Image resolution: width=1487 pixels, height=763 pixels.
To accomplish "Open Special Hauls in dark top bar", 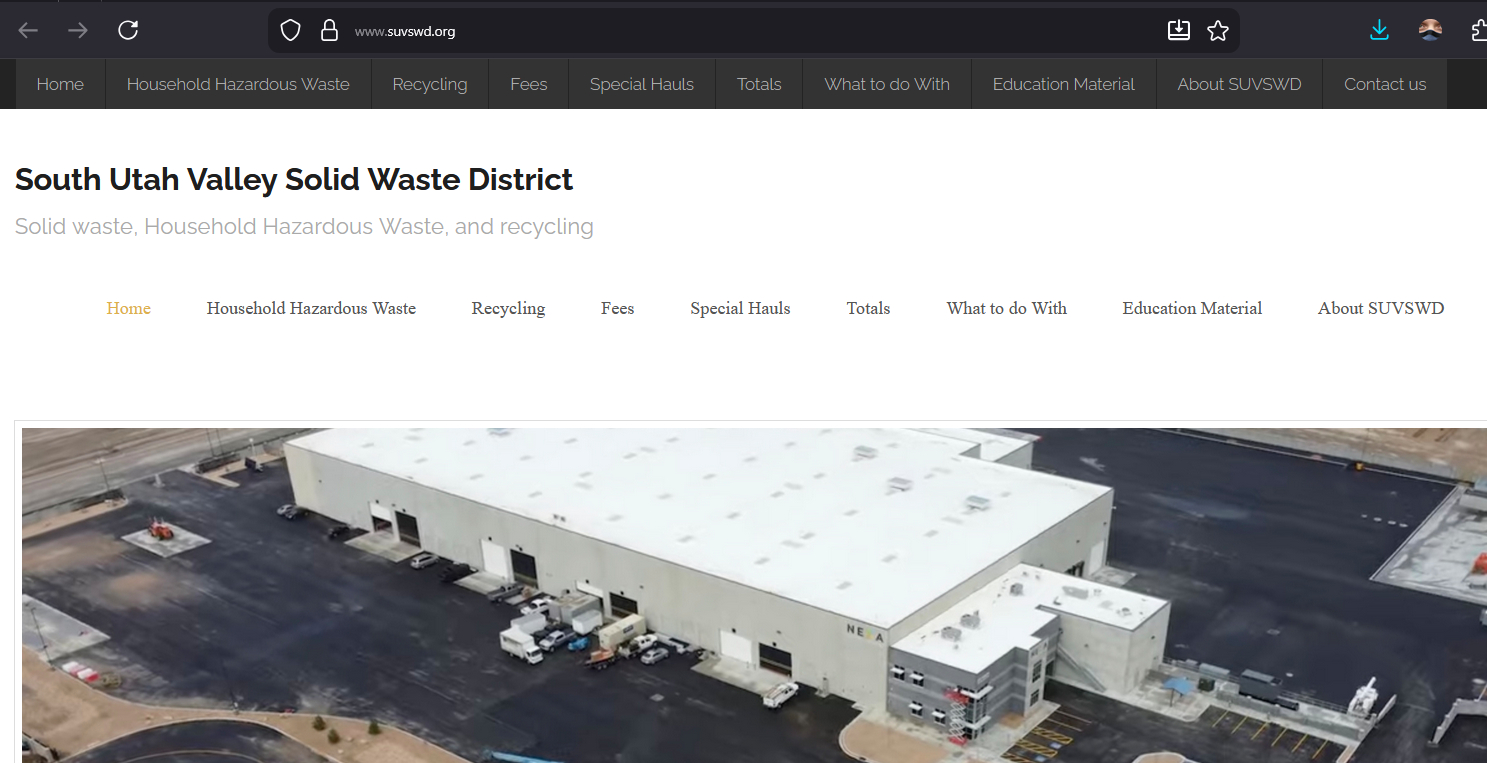I will point(641,84).
